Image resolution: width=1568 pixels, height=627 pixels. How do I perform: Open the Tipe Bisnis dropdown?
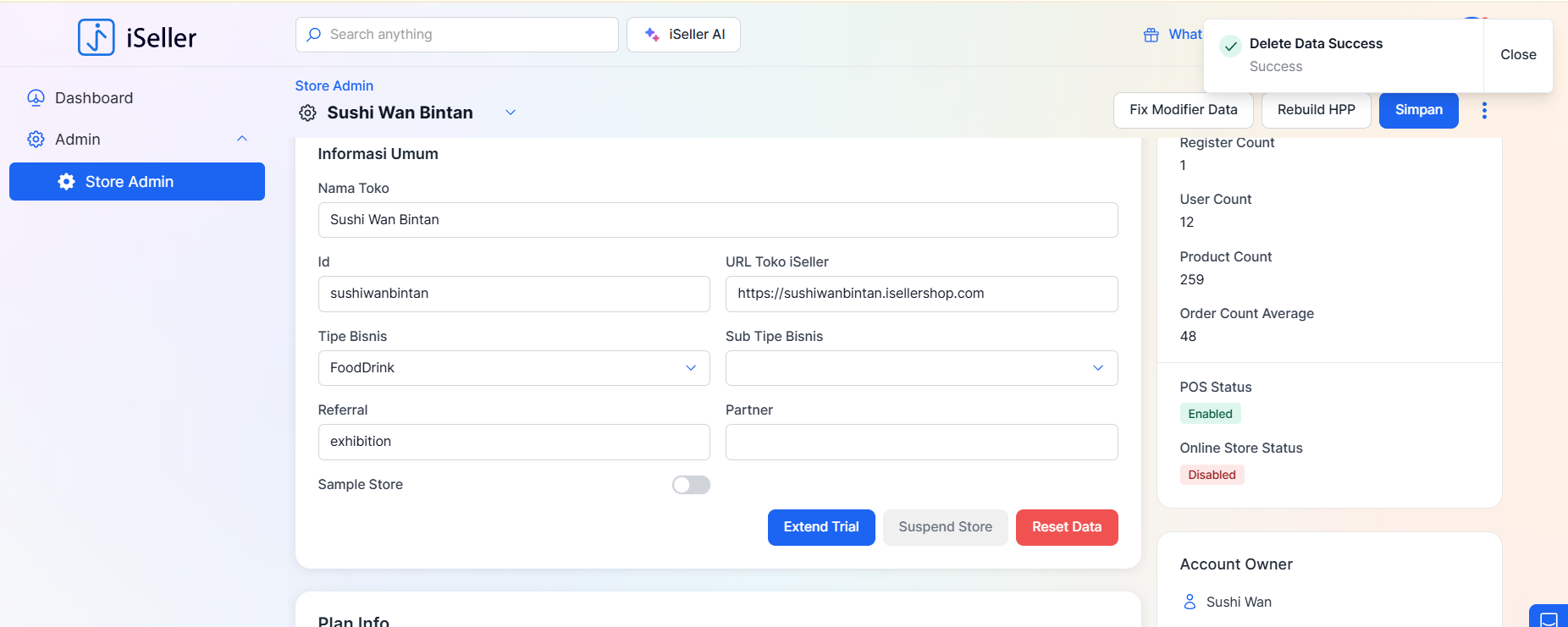pyautogui.click(x=513, y=368)
